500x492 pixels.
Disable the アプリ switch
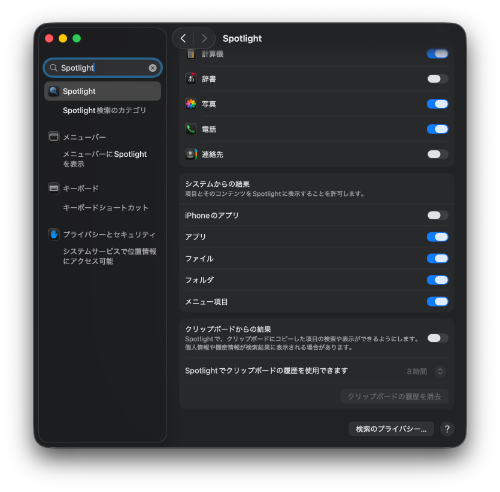coord(437,237)
